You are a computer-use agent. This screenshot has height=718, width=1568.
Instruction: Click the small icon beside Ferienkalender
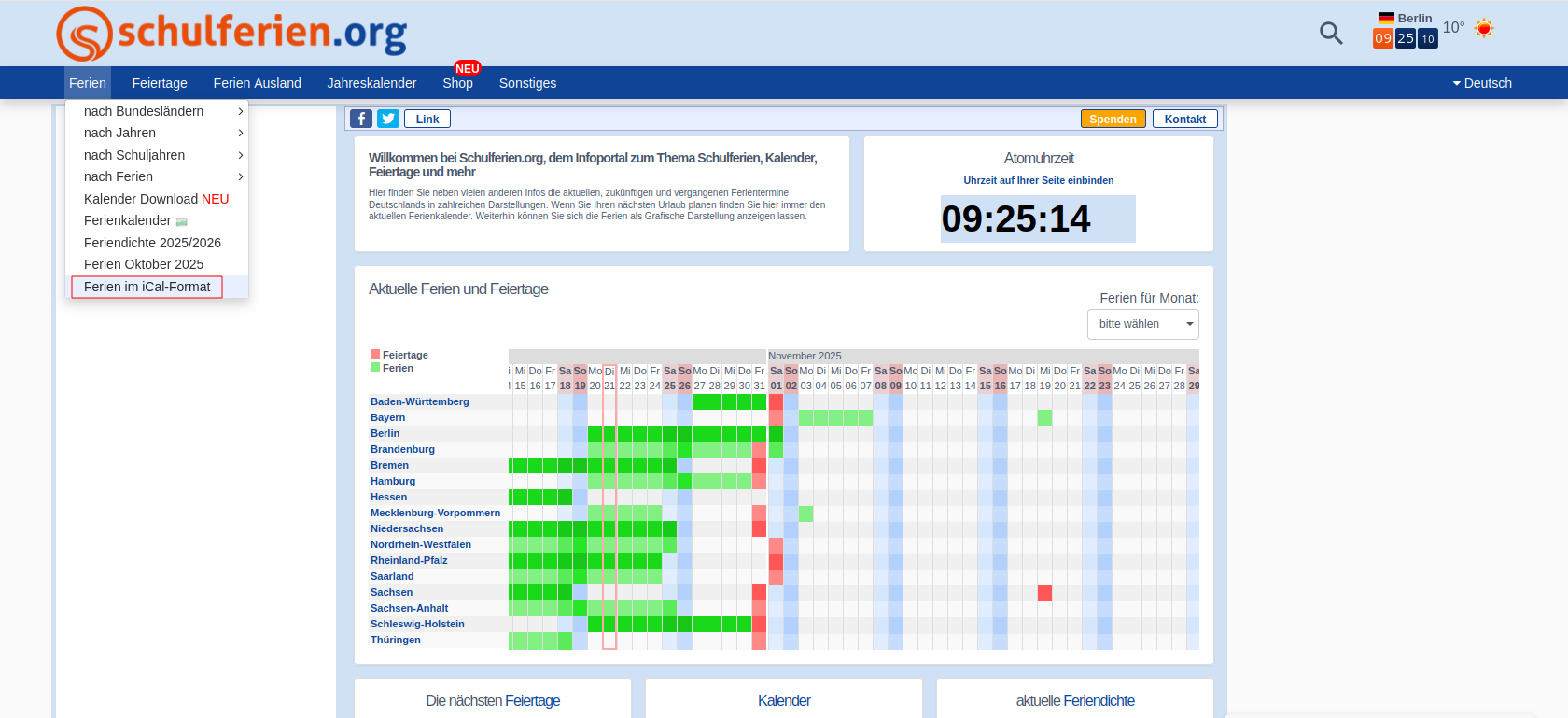[x=181, y=221]
